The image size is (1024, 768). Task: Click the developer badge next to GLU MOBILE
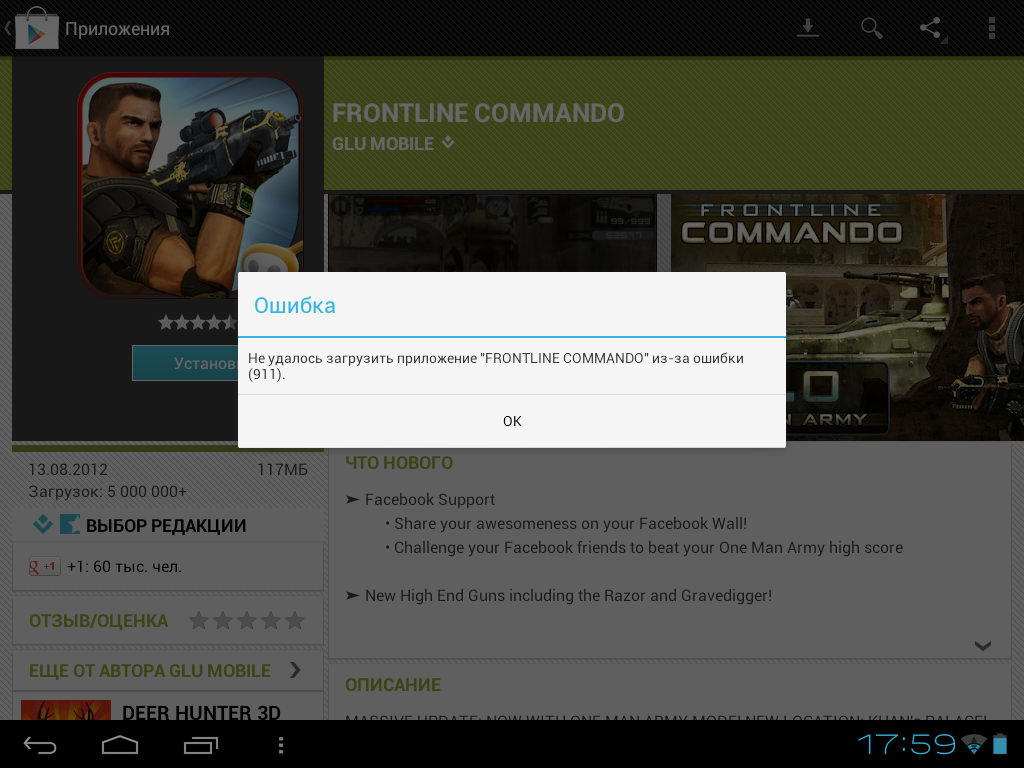pyautogui.click(x=447, y=142)
